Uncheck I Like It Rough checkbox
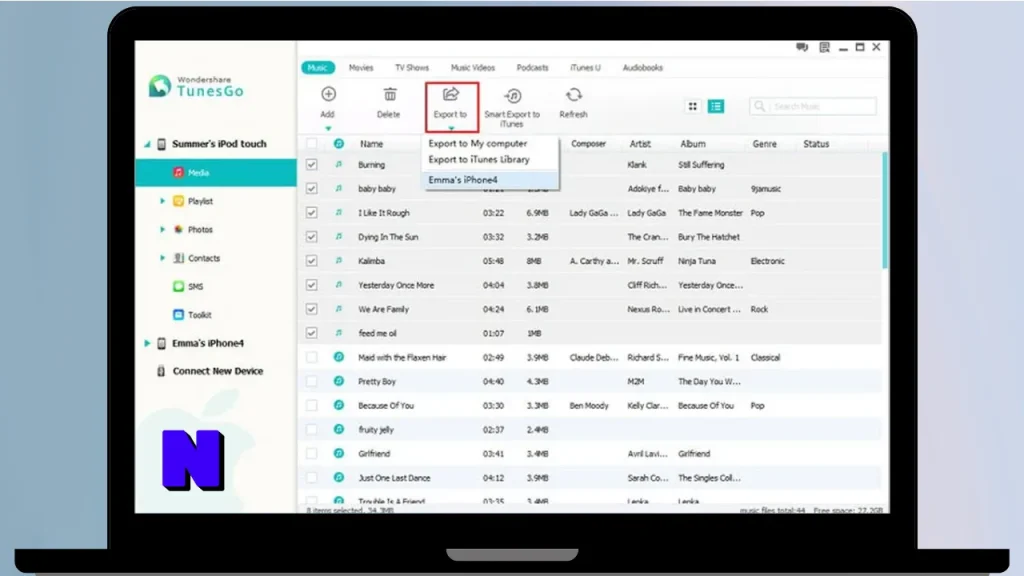The height and width of the screenshot is (576, 1024). coord(312,213)
